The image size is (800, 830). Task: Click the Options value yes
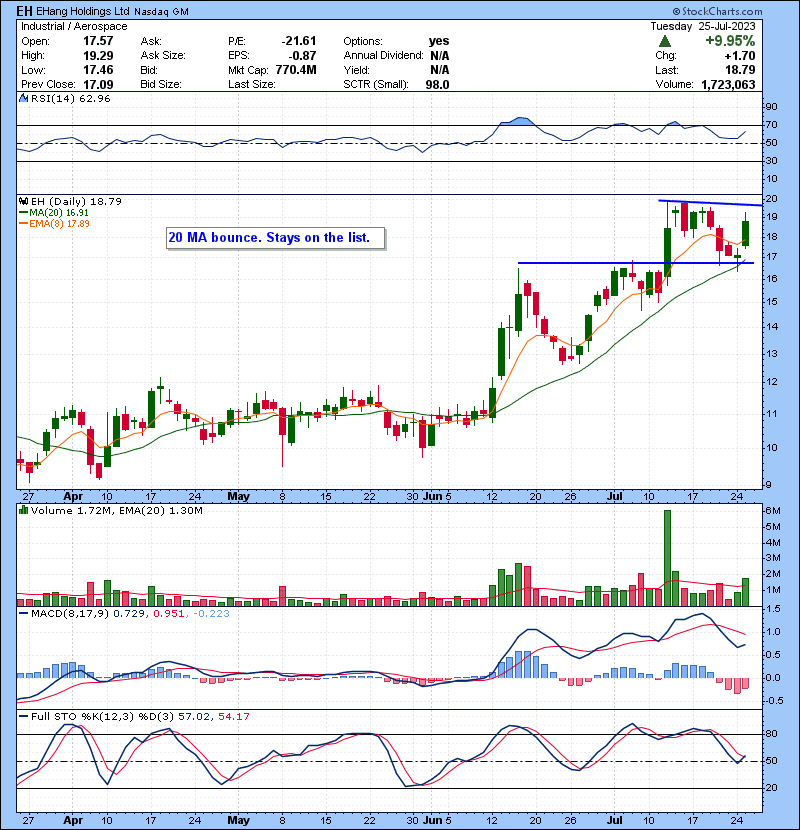coord(439,41)
